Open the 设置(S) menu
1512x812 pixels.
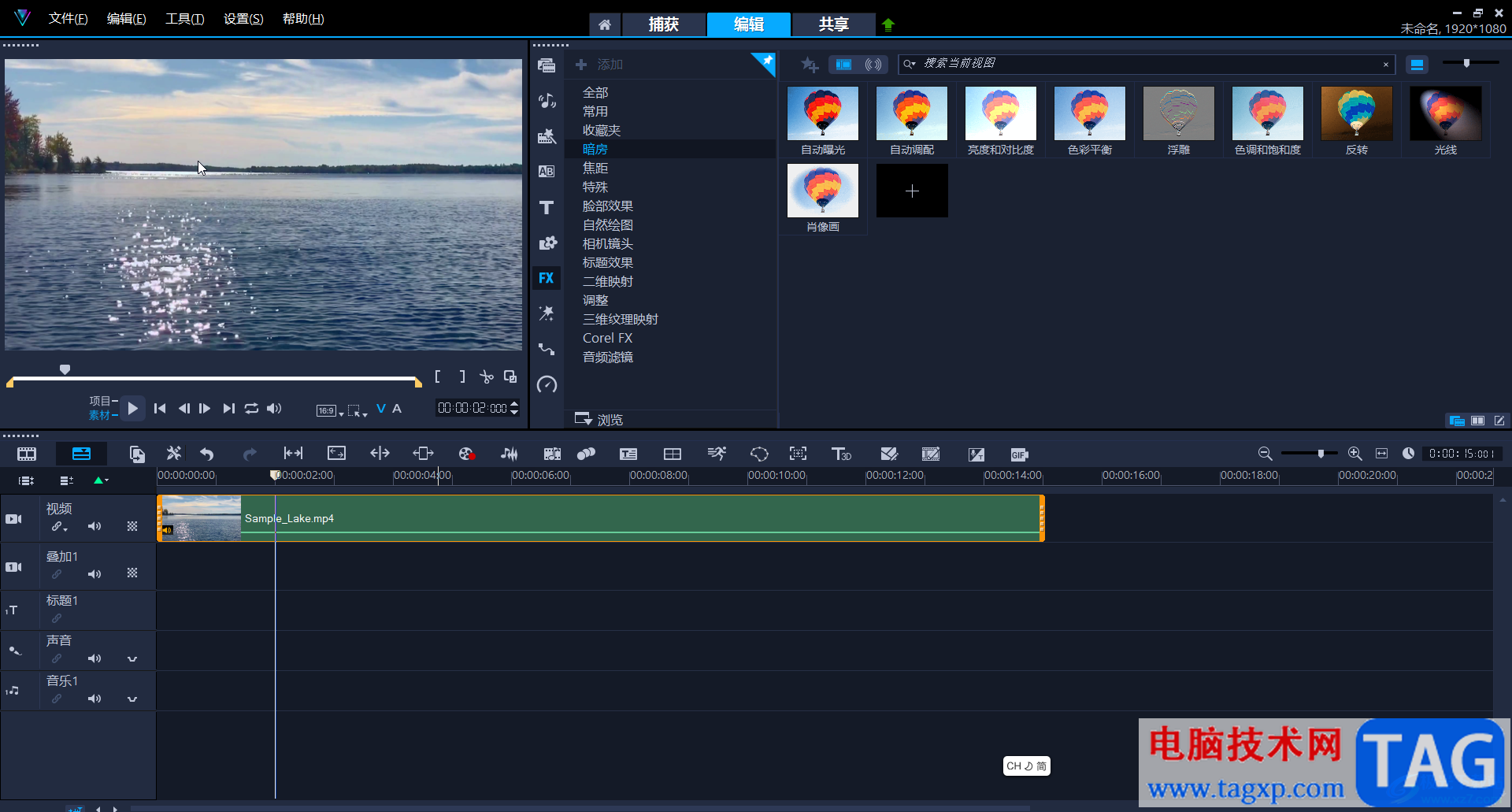[243, 19]
